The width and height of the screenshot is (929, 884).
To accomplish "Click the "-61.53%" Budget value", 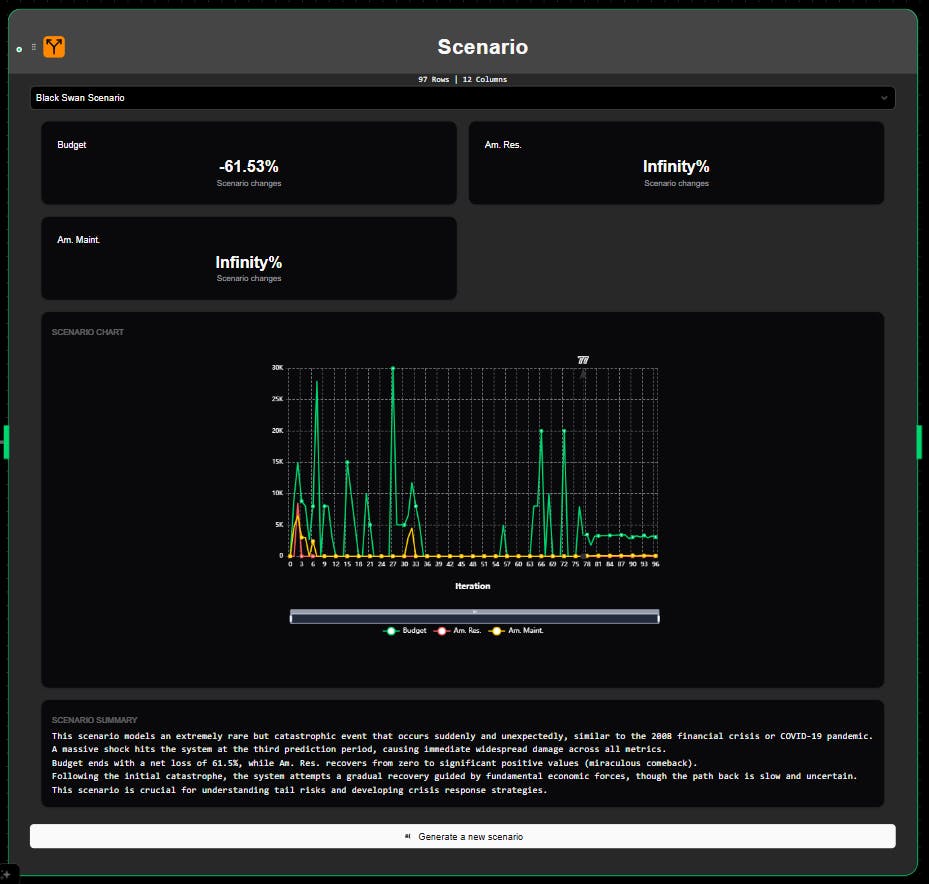I will pyautogui.click(x=249, y=166).
